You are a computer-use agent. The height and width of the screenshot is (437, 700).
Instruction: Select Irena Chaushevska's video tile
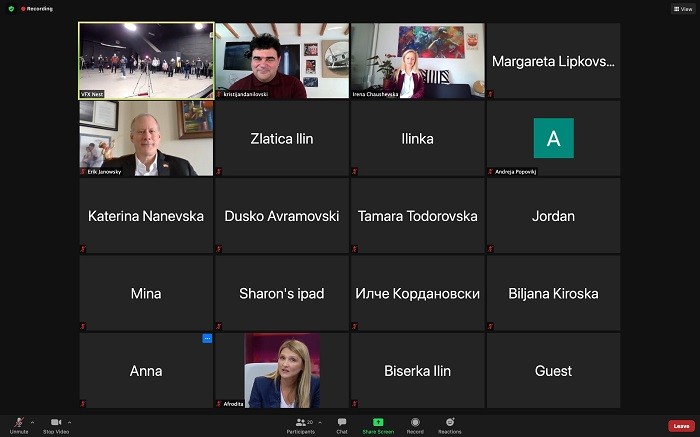(x=417, y=61)
